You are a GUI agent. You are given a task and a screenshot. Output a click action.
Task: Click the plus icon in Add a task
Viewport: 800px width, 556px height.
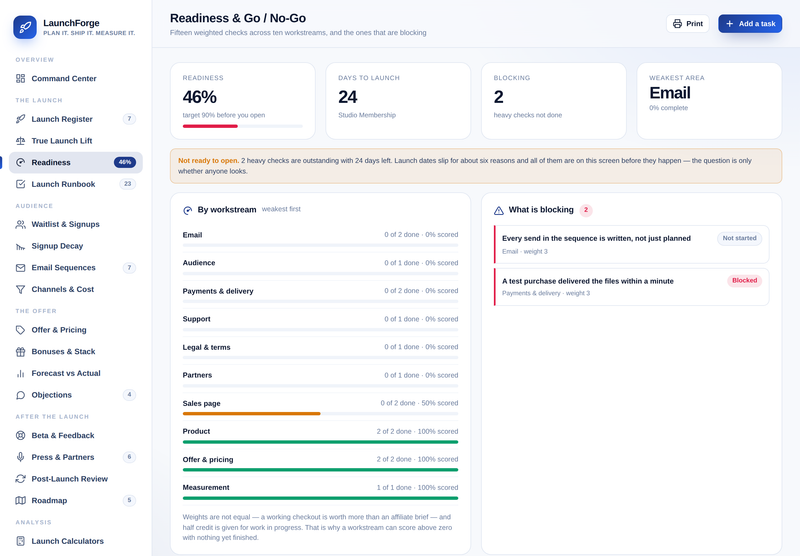pyautogui.click(x=730, y=23)
